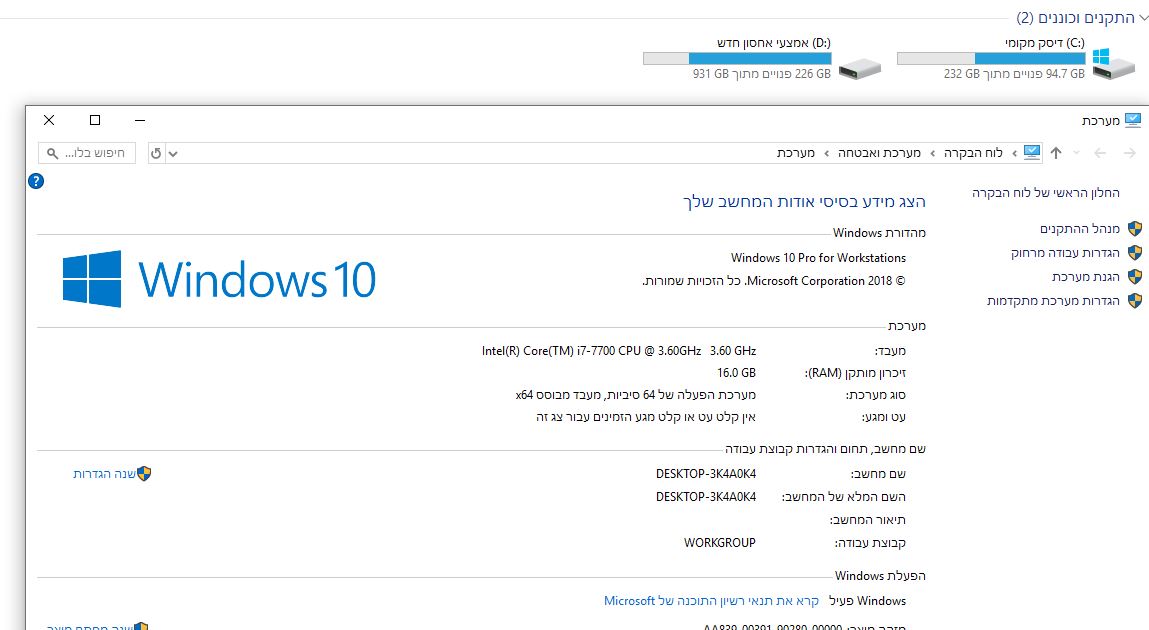
Task: Click the "Windows 10 Pro for Workstations" text
Action: (818, 258)
